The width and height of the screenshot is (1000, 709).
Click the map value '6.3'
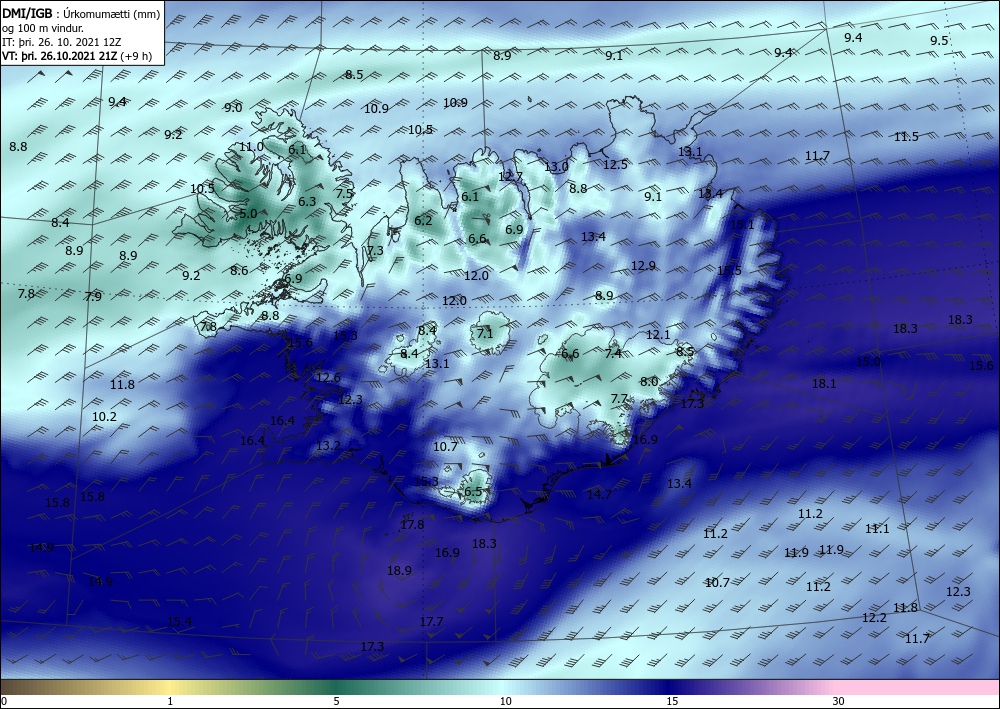click(307, 201)
